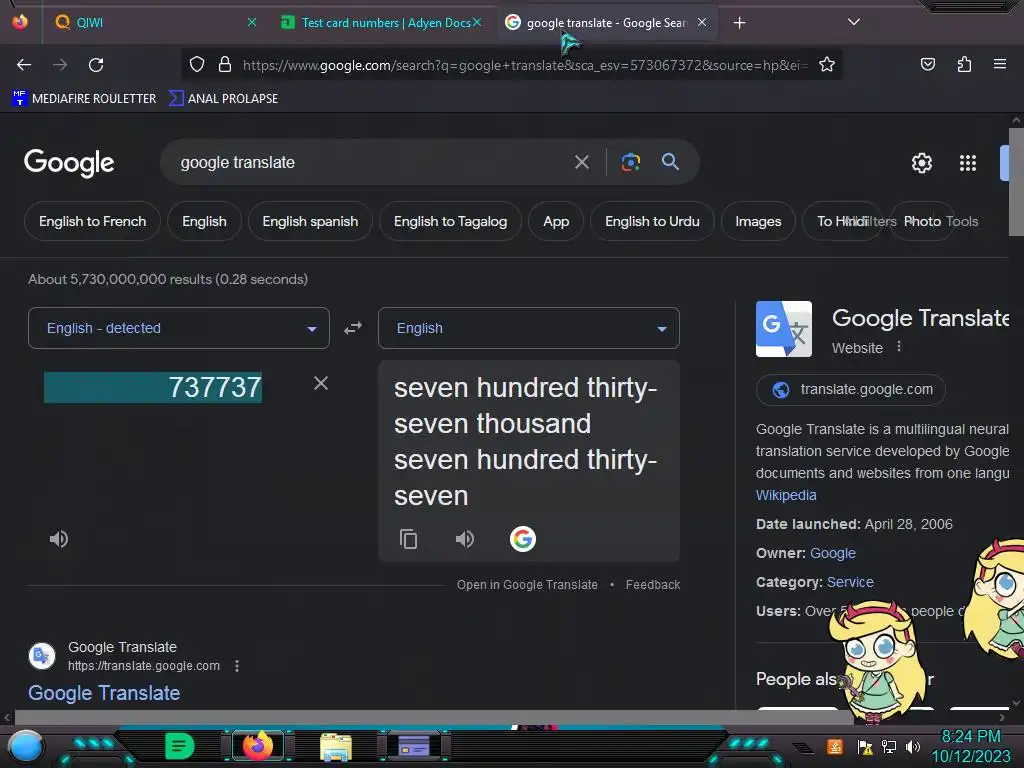Open the Google apps grid
This screenshot has height=768, width=1024.
click(968, 163)
